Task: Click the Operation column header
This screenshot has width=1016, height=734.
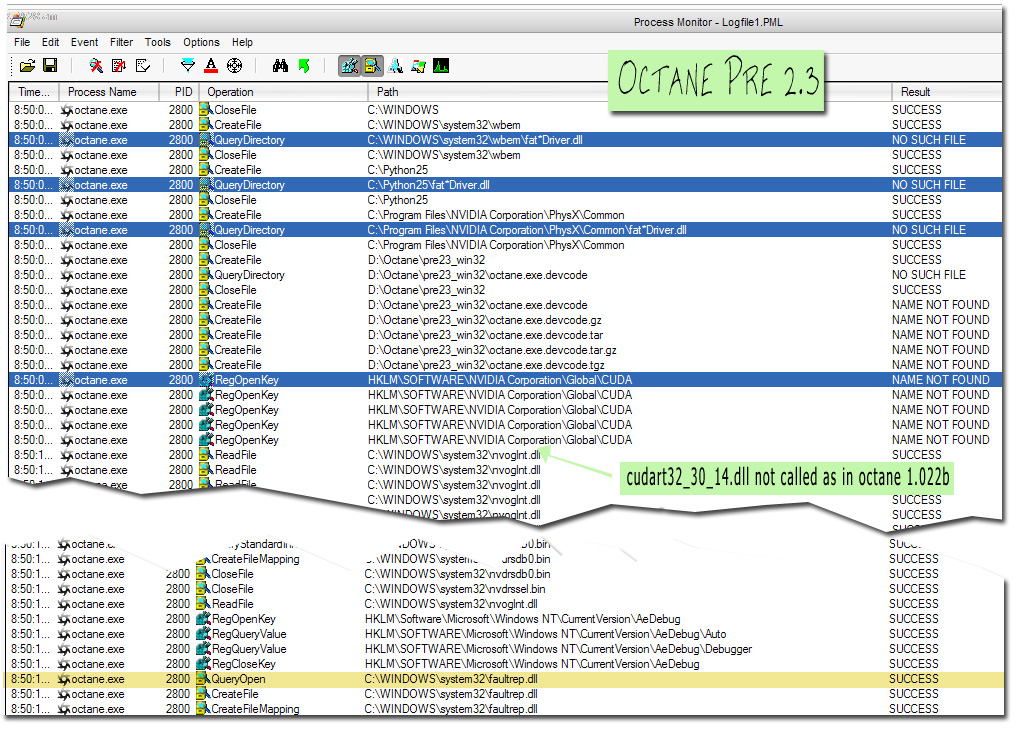Action: (x=284, y=92)
